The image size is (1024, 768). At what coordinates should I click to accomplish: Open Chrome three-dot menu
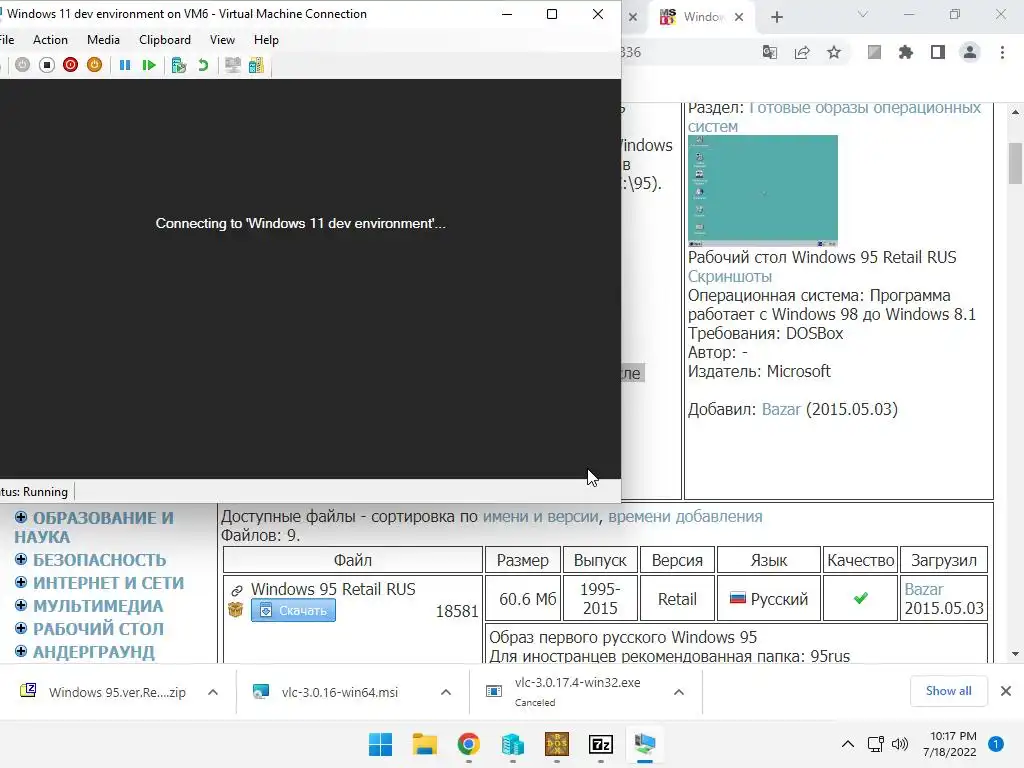click(x=1002, y=52)
